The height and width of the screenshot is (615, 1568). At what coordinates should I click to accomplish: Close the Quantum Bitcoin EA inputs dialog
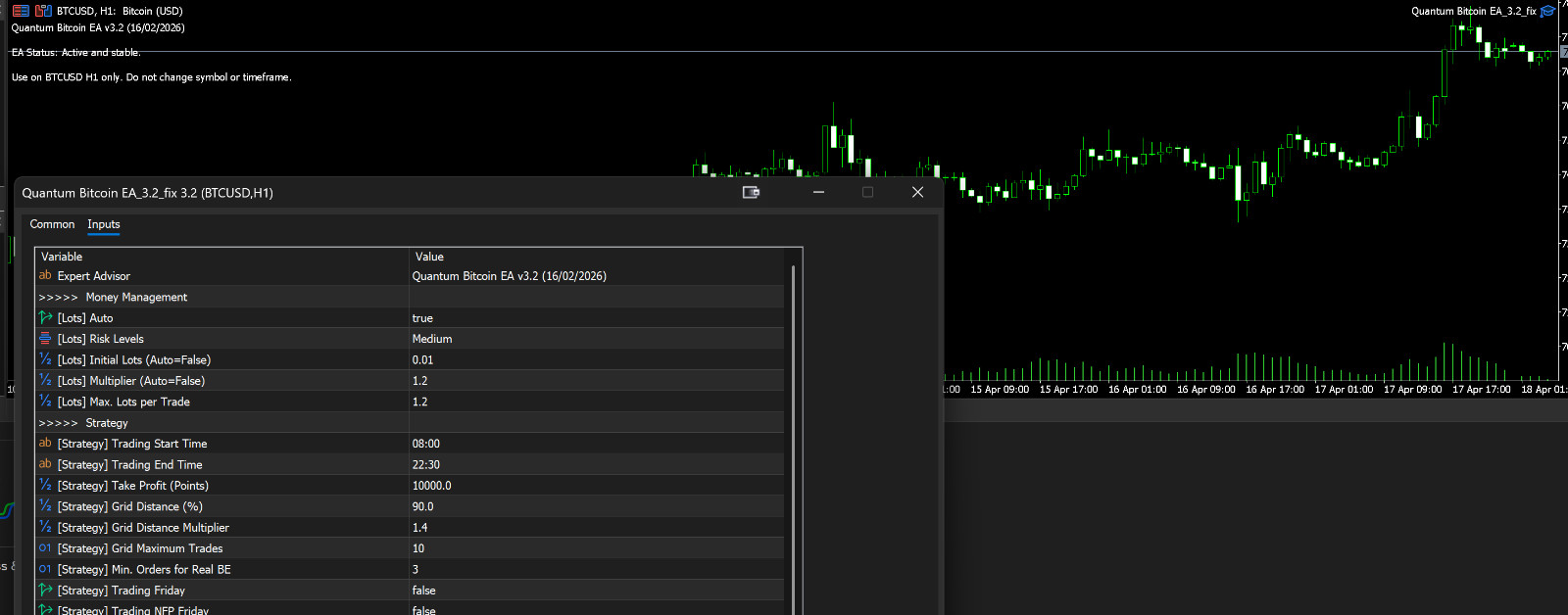917,192
